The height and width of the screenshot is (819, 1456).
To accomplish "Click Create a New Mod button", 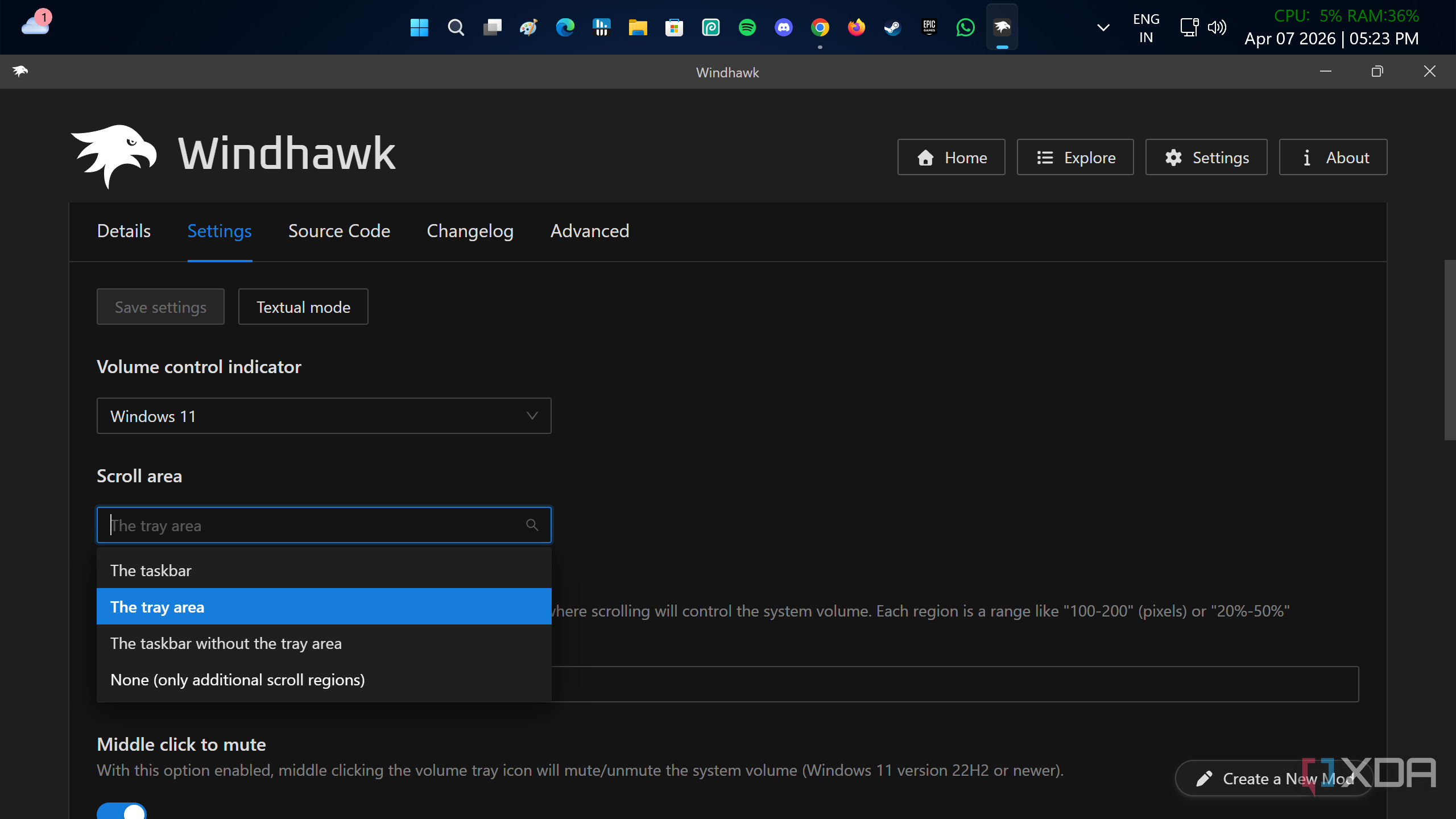I will point(1274,778).
